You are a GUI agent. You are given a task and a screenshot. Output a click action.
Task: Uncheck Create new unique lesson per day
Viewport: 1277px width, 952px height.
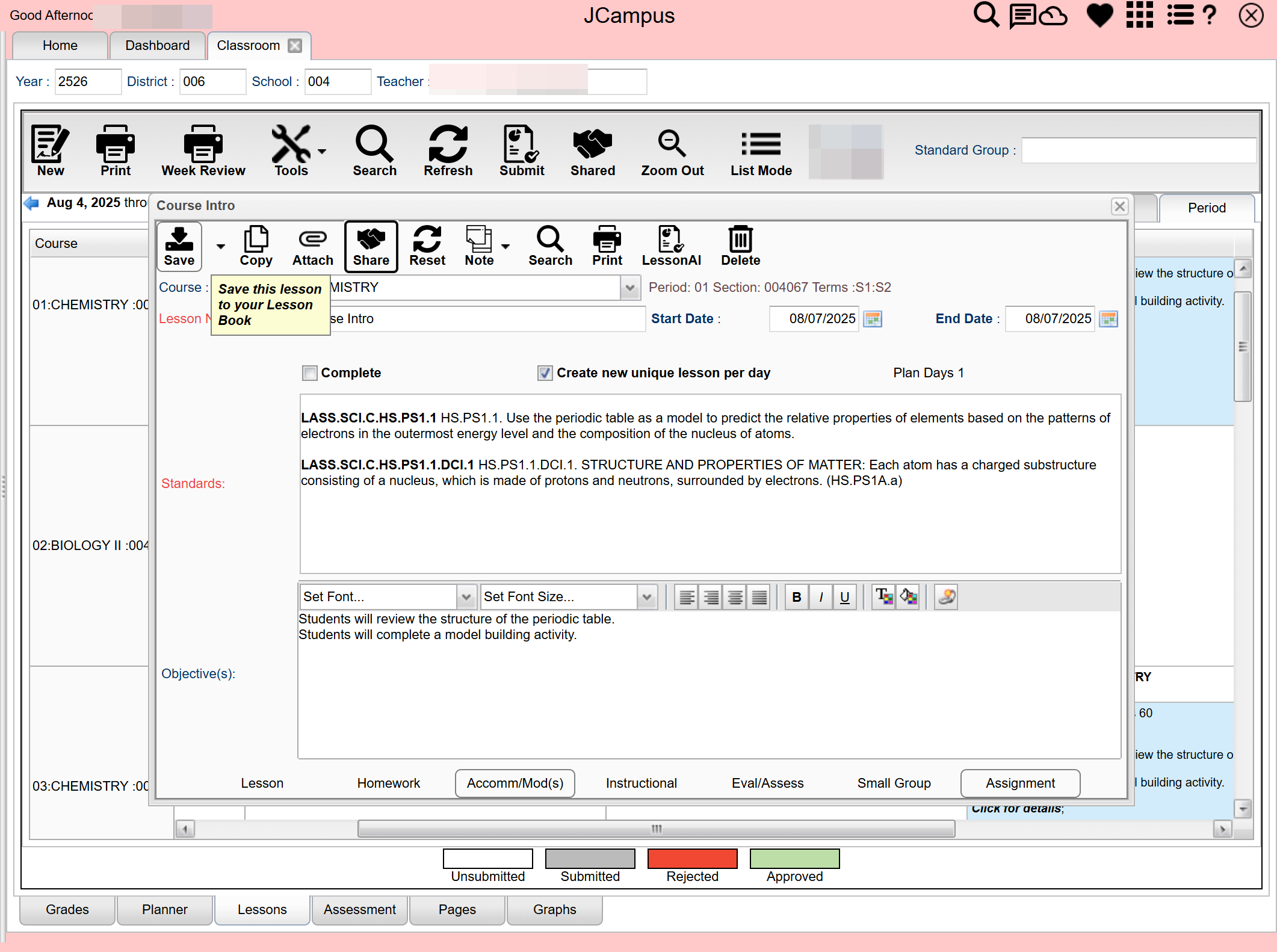click(545, 373)
